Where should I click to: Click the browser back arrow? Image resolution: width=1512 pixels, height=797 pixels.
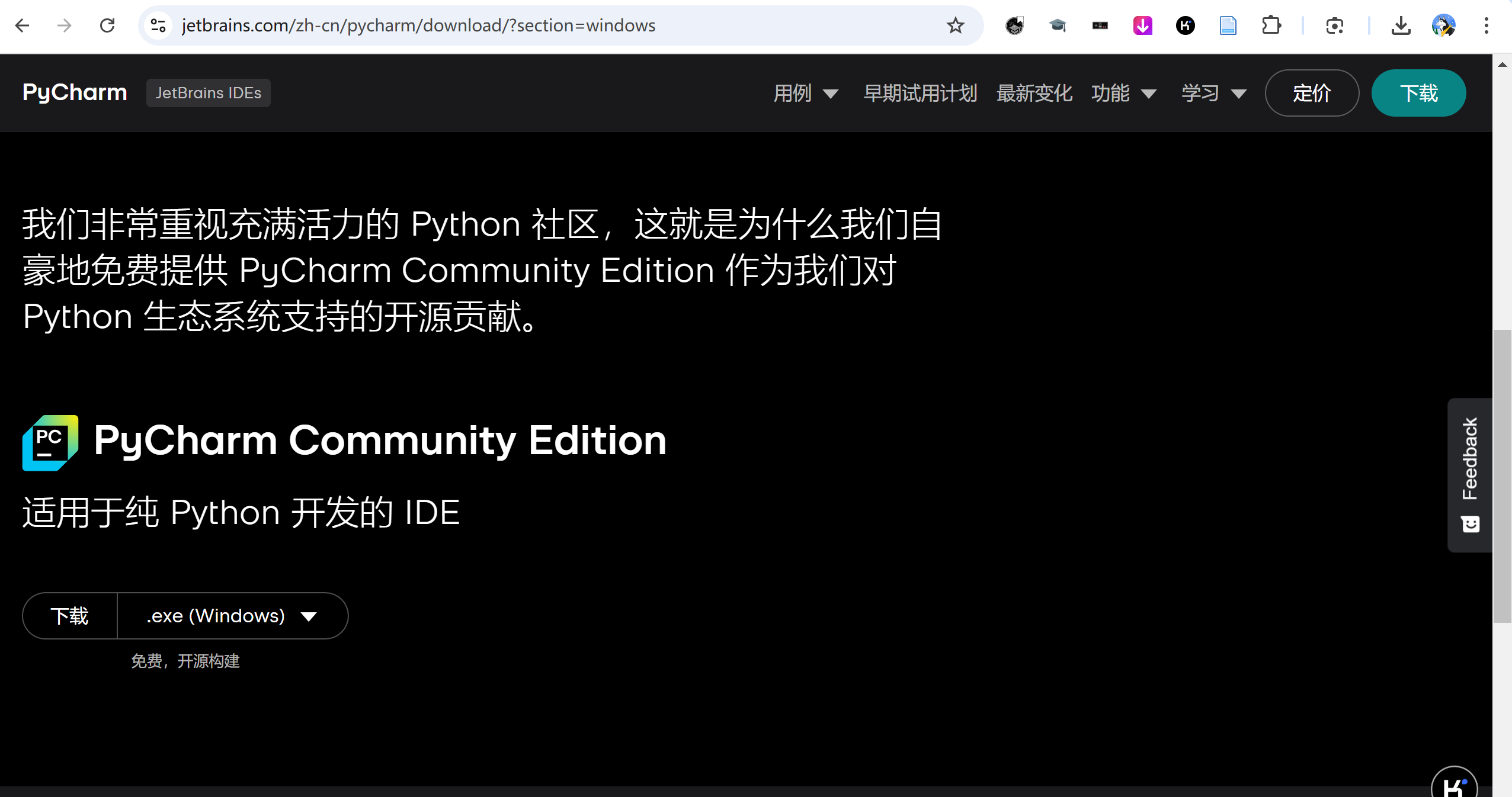click(x=23, y=25)
